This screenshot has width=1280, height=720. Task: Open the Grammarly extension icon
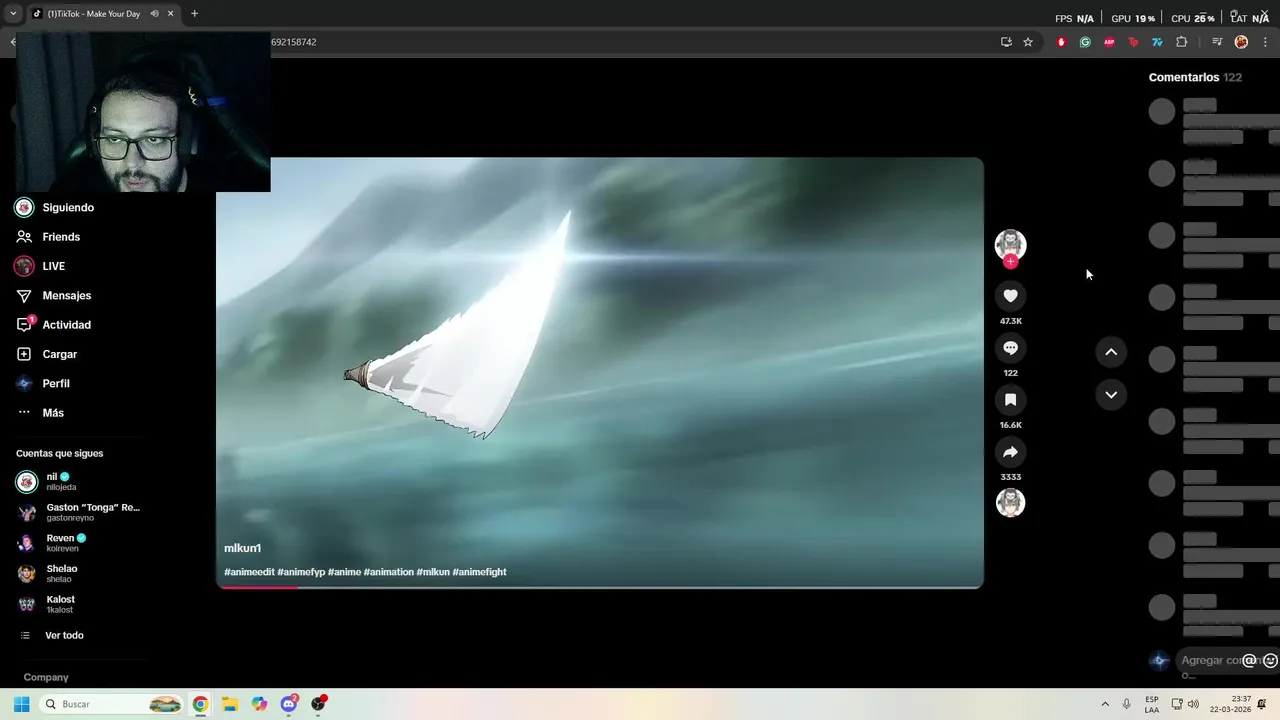pos(1085,42)
